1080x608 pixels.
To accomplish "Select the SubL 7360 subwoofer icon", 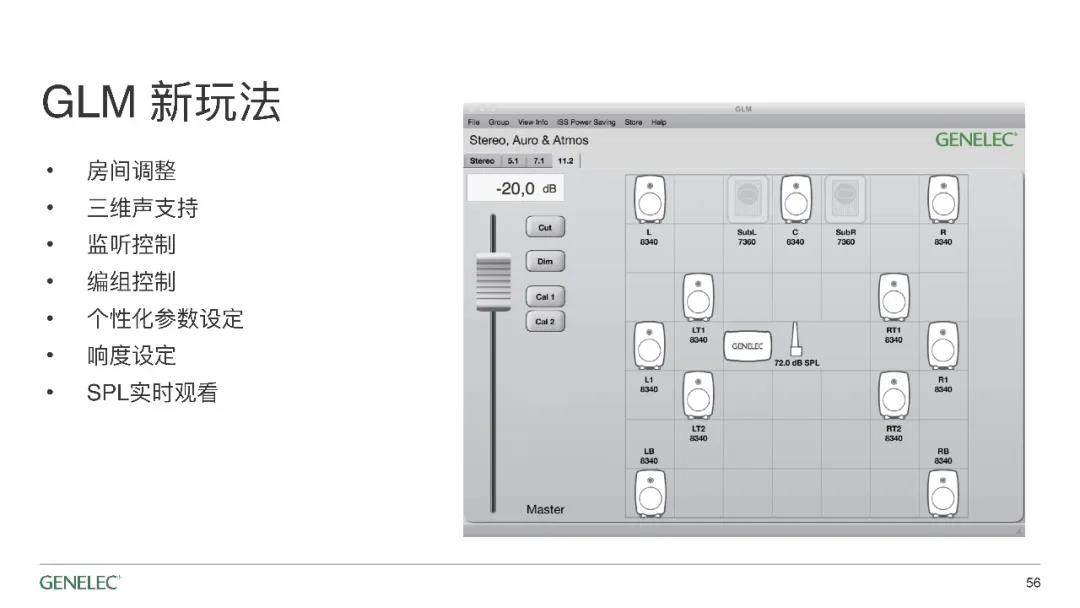I will pyautogui.click(x=747, y=200).
